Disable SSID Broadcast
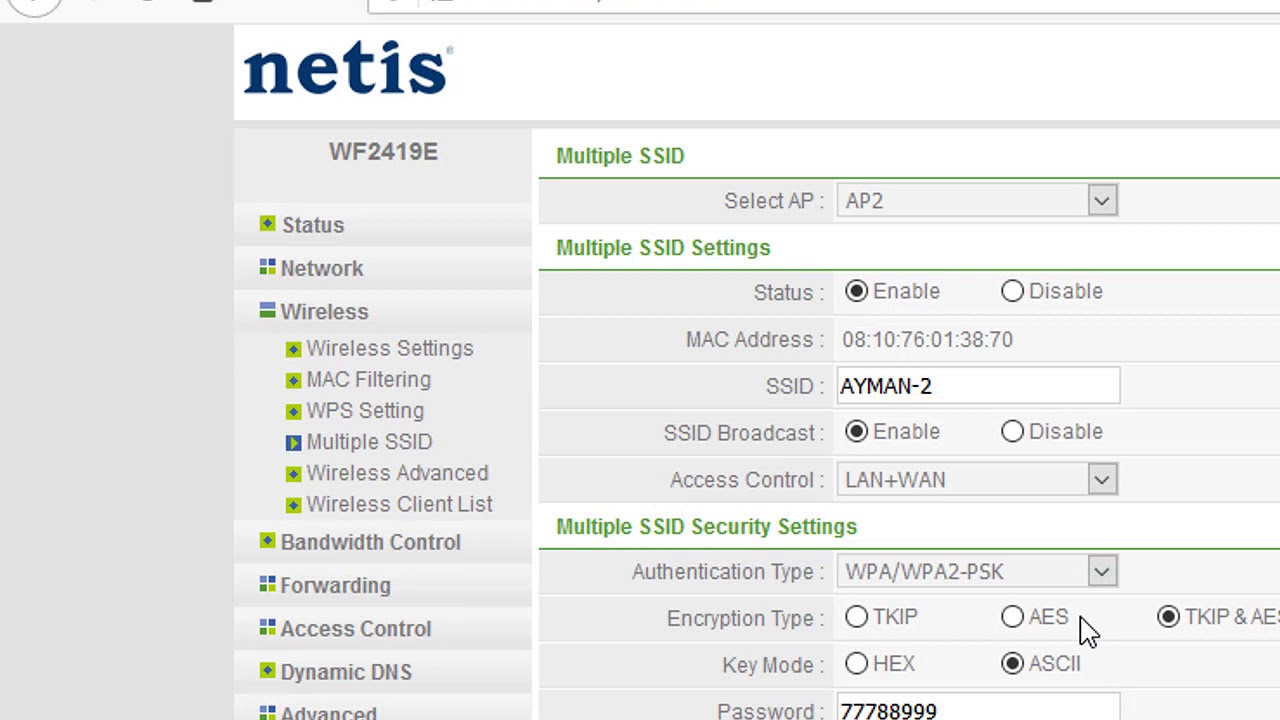Screen dimensions: 1280x720 pyautogui.click(x=1012, y=431)
